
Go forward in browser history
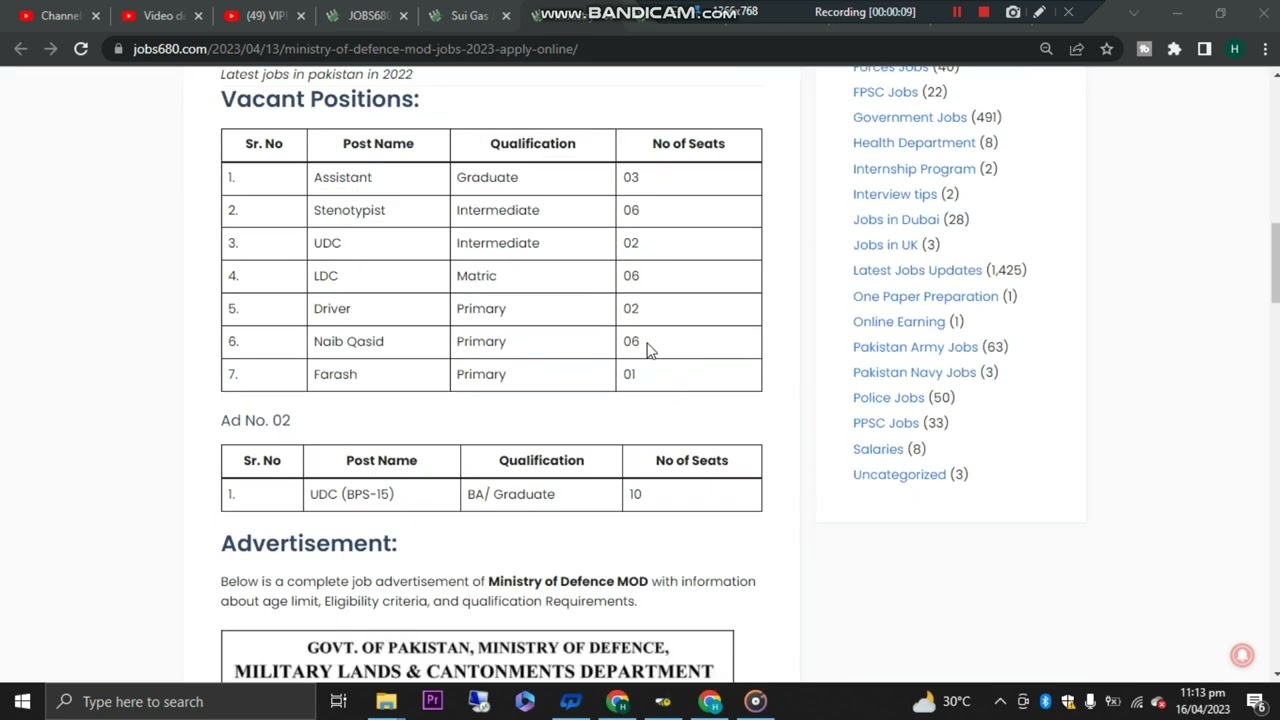tap(51, 49)
